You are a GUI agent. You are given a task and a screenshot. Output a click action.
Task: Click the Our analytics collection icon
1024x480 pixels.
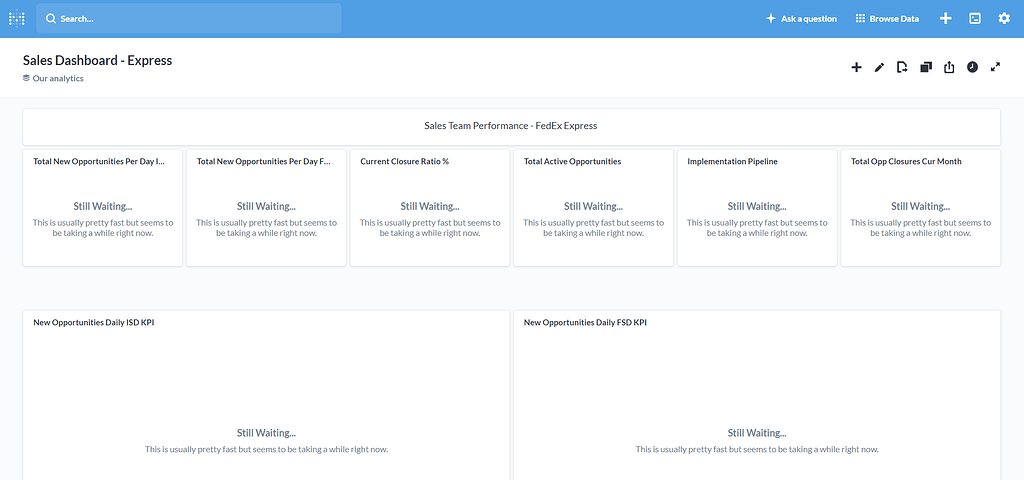coord(26,78)
